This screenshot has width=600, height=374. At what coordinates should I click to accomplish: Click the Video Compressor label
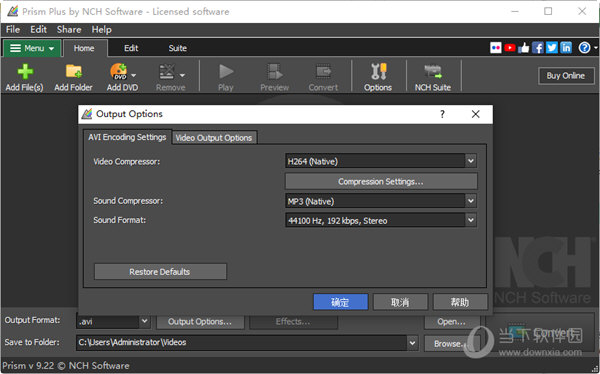127,162
